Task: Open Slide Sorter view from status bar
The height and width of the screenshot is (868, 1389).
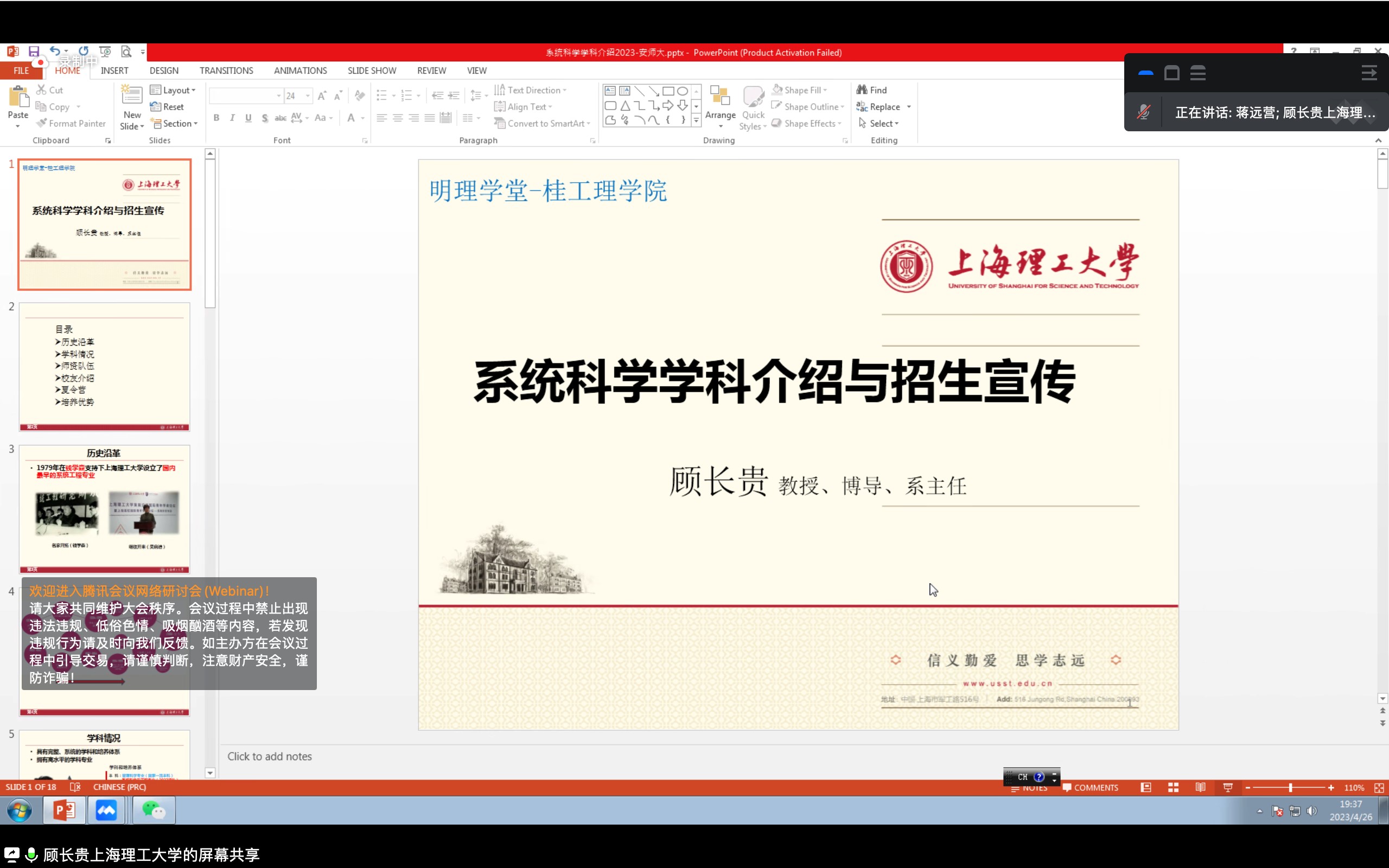Action: pos(1173,788)
